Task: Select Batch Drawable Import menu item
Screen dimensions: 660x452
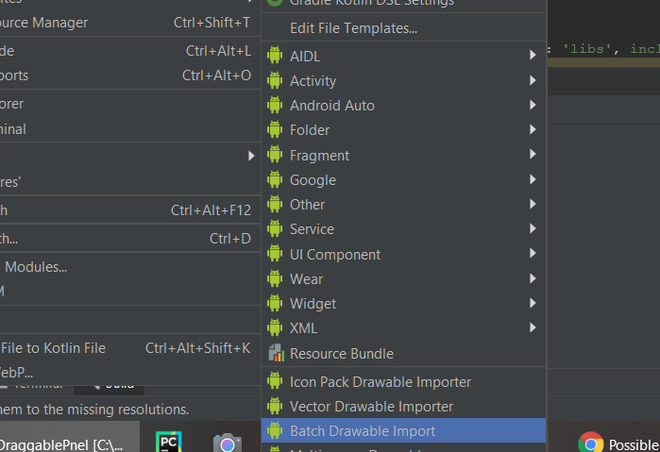Action: tap(362, 431)
